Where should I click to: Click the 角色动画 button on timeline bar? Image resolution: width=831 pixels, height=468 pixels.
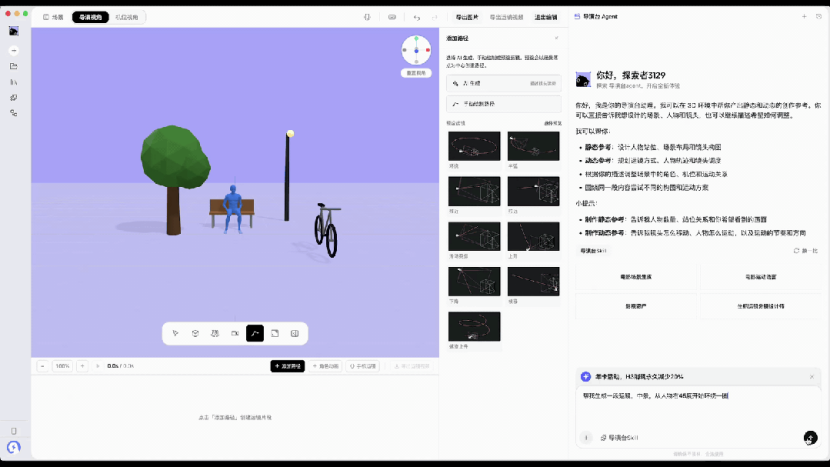(x=325, y=366)
